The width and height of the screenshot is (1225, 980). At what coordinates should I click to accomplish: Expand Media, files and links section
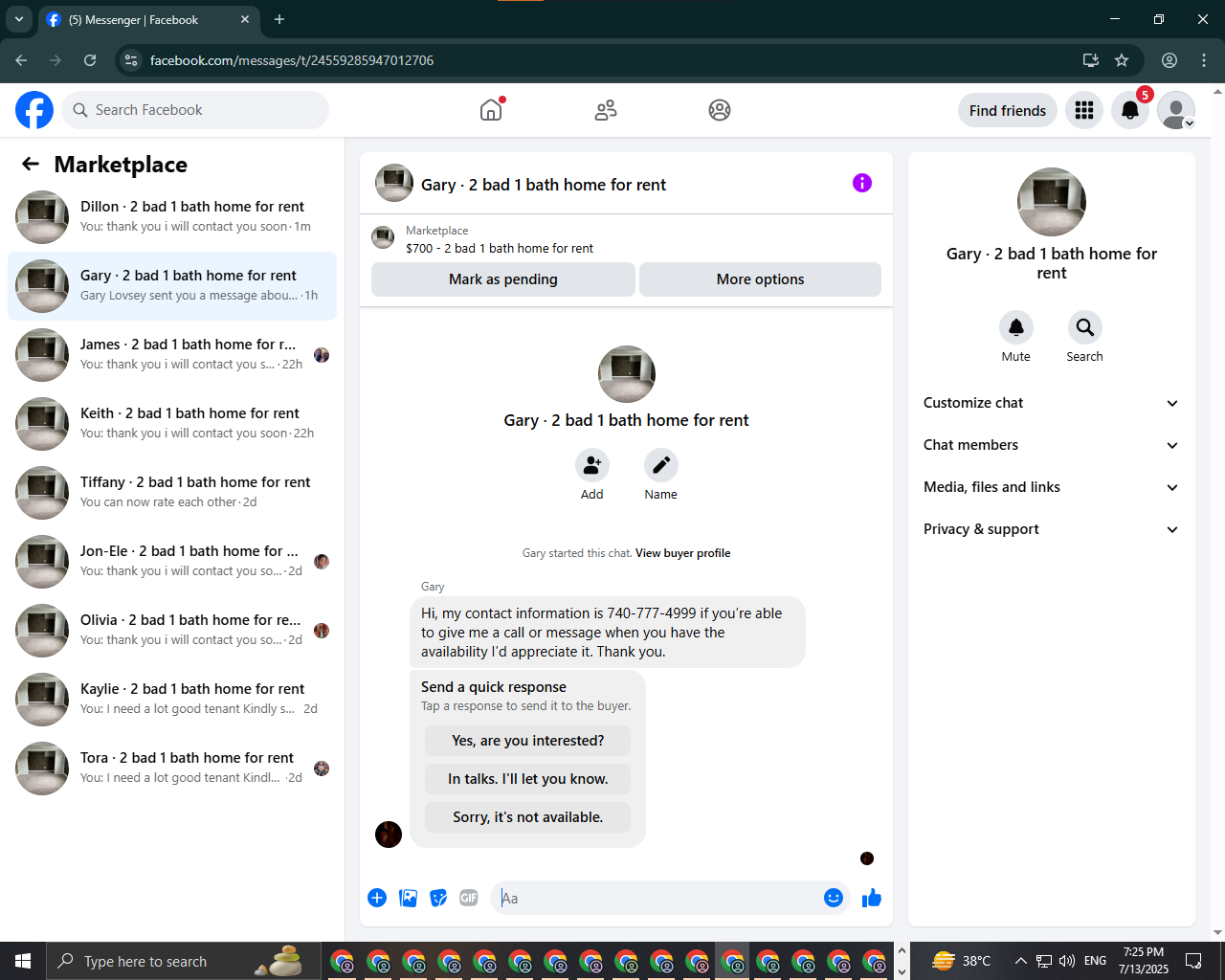pos(1051,487)
